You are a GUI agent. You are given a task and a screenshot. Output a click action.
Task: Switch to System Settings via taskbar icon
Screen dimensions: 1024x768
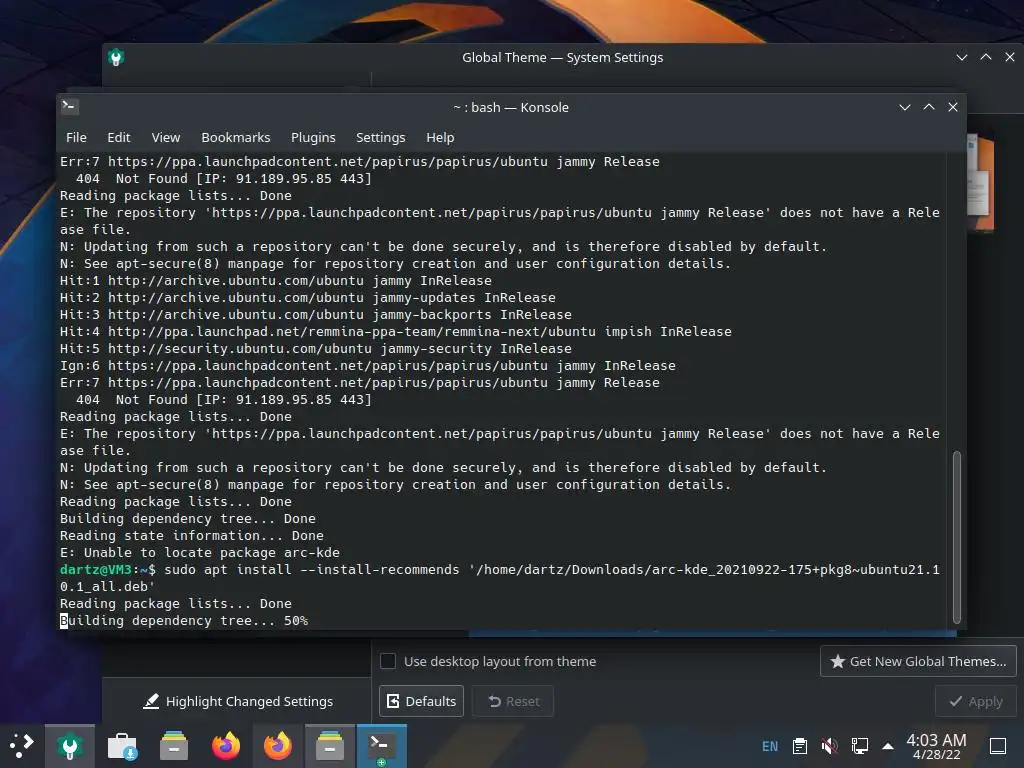tap(70, 746)
